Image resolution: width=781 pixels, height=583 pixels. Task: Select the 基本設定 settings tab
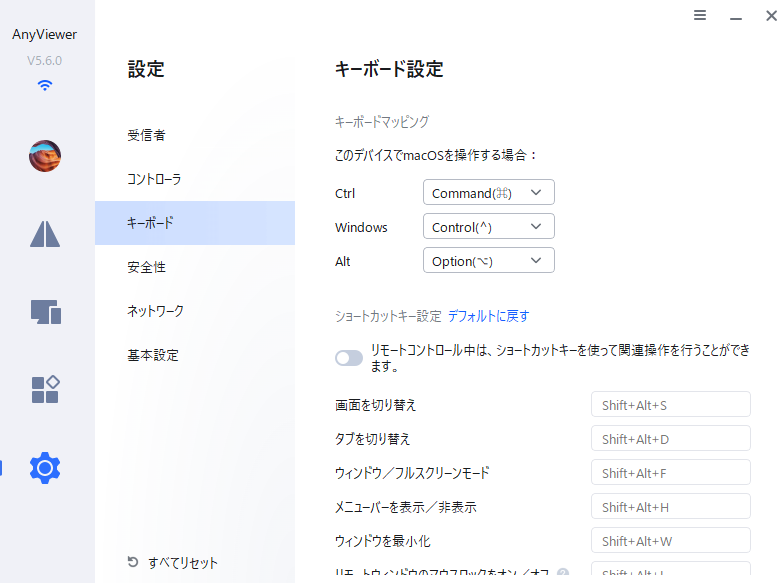[x=195, y=355]
